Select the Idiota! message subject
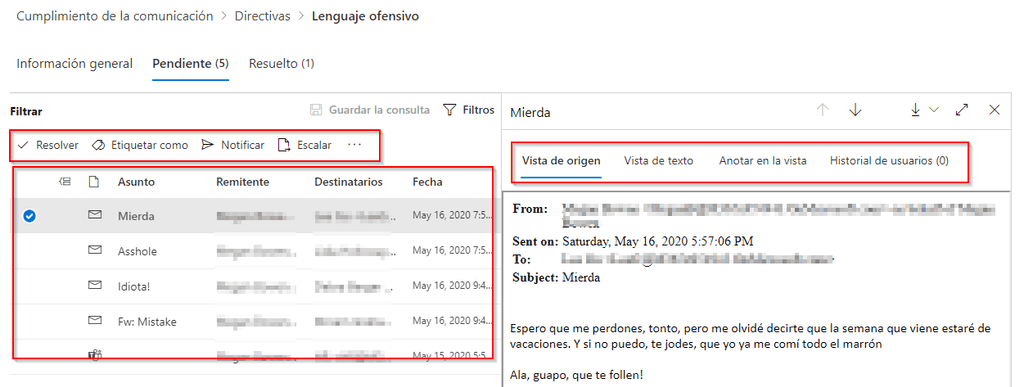The image size is (1024, 387). 134,286
